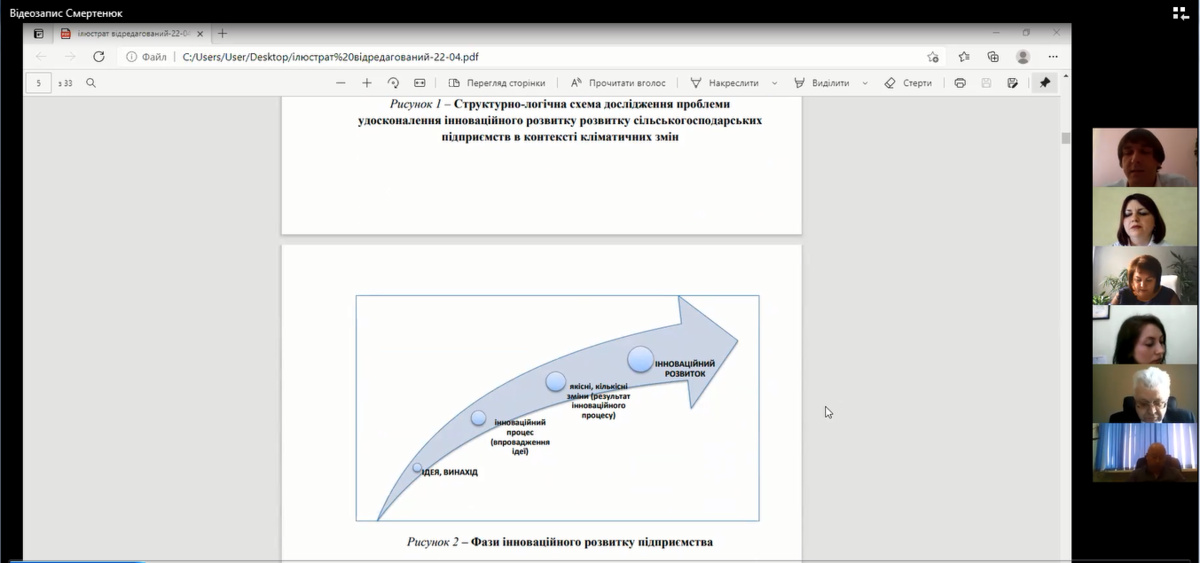Screen dimensions: 1200x563
Task: Click the page number field showing 5
Action: point(39,83)
